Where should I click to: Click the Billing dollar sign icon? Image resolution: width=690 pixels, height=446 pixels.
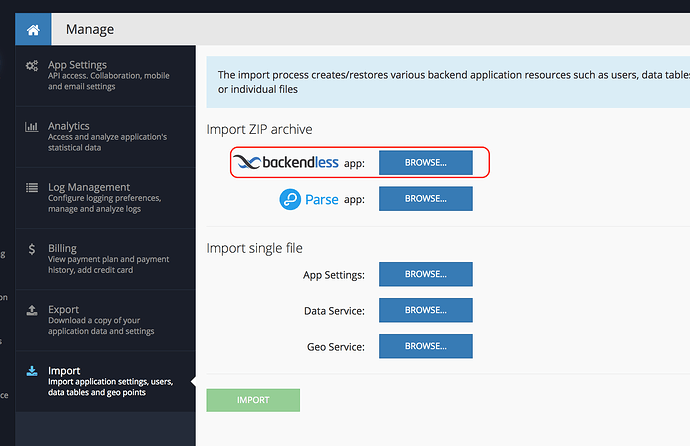tap(30, 249)
